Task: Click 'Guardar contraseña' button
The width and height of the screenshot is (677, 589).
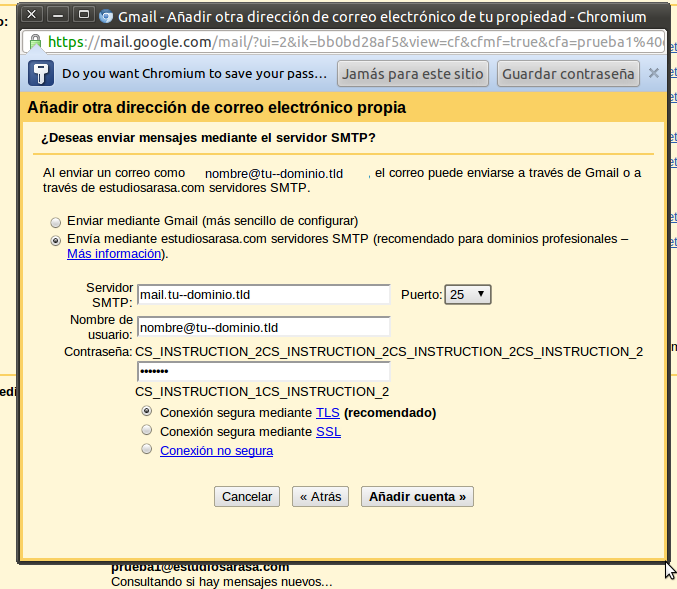Action: 568,74
